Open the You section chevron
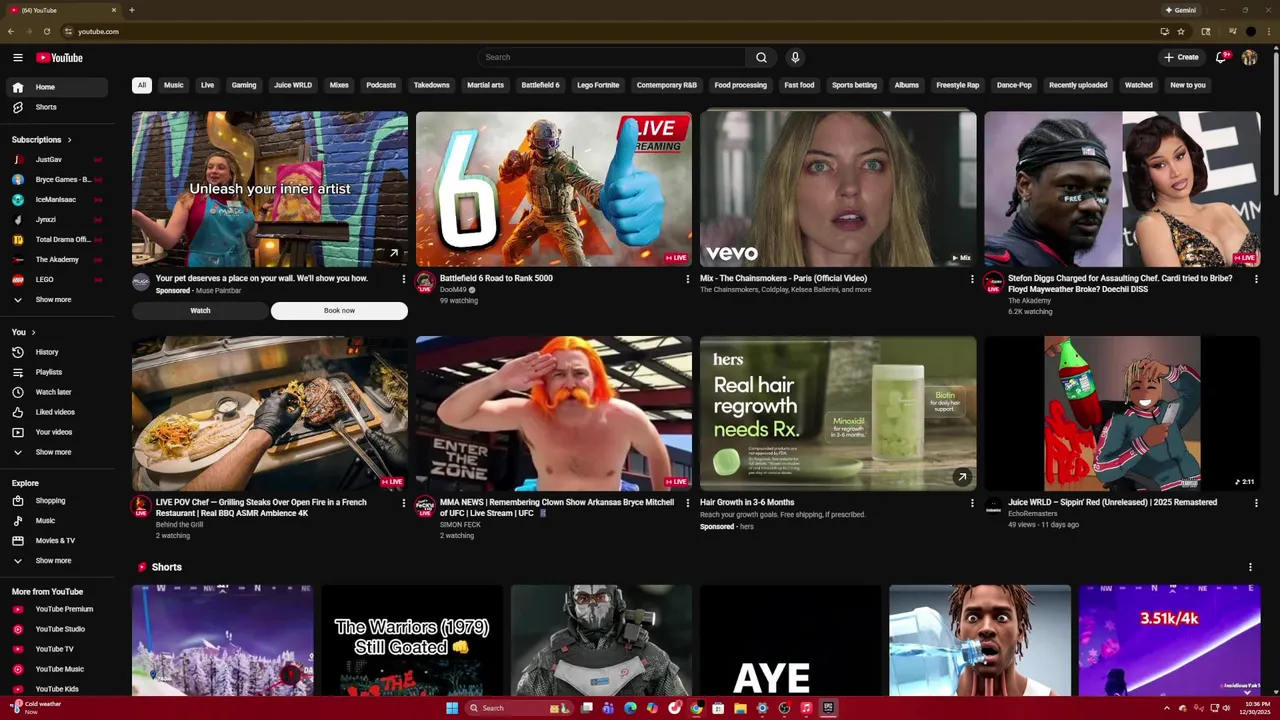This screenshot has height=720, width=1280. click(33, 332)
